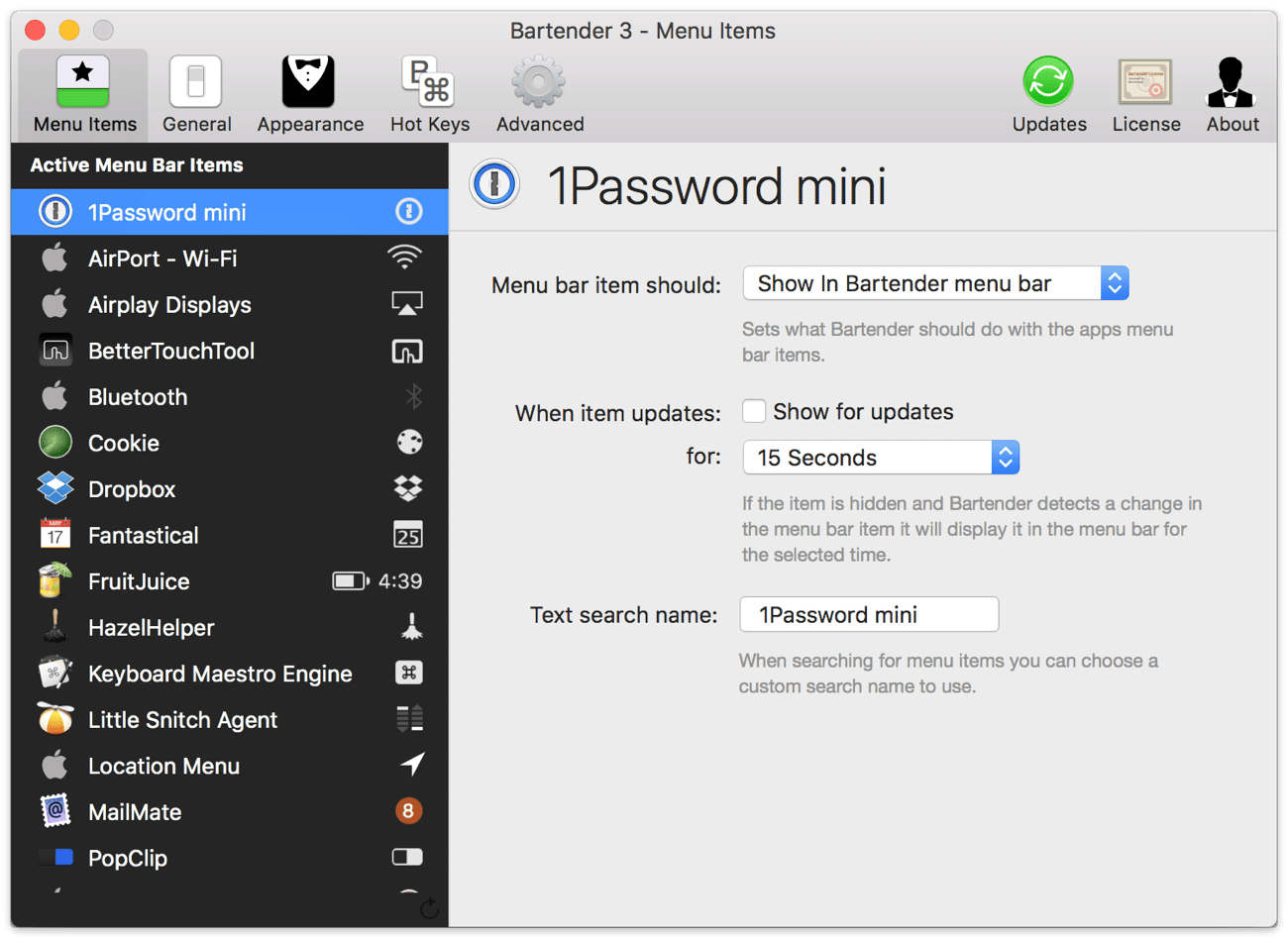This screenshot has width=1288, height=938.
Task: Click the Fantastical calendar app icon
Action: tap(55, 534)
